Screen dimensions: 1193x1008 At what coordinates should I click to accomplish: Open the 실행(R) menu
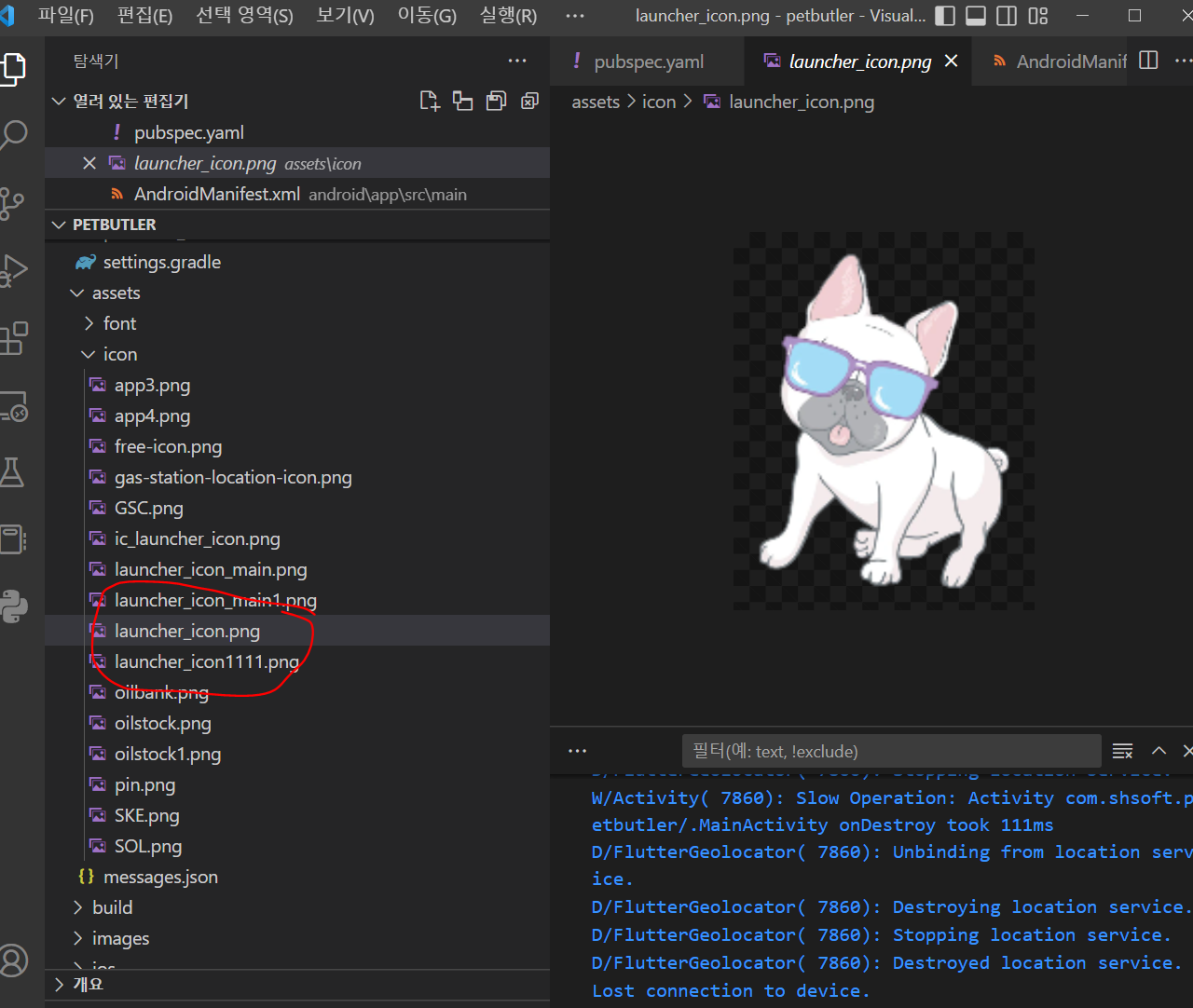click(508, 16)
